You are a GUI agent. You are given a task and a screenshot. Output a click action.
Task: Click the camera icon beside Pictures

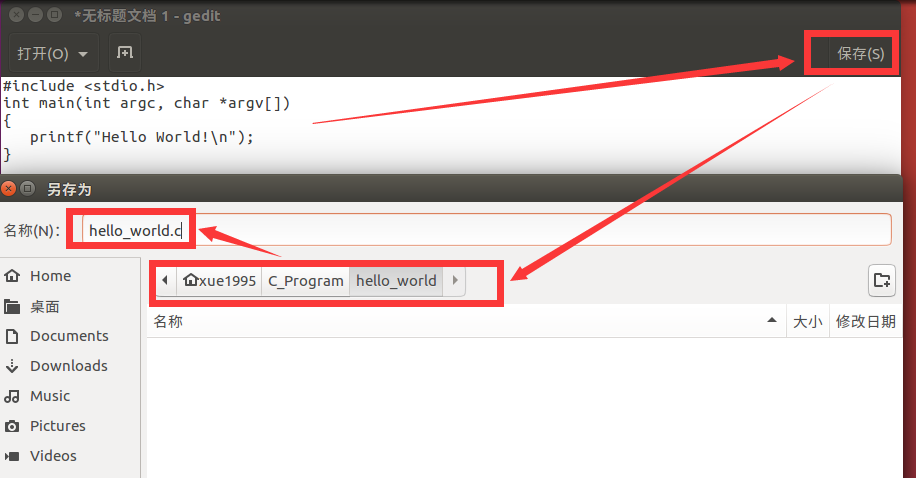click(12, 426)
